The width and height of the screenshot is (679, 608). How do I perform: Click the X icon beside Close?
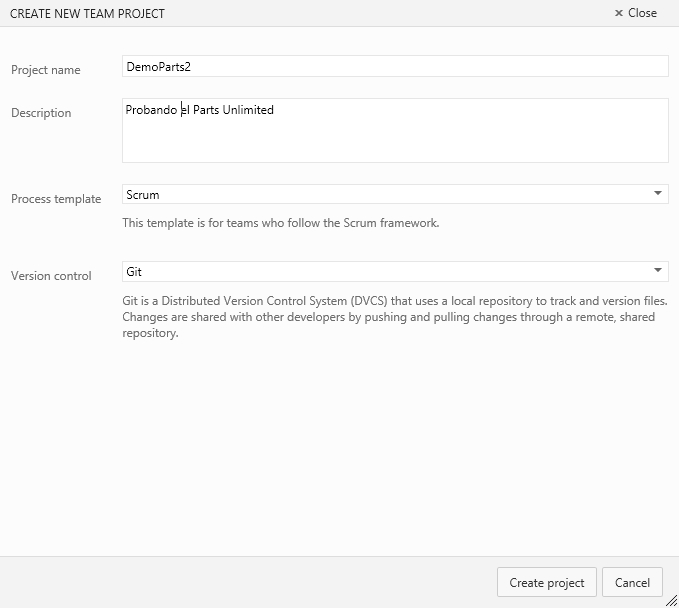(619, 13)
